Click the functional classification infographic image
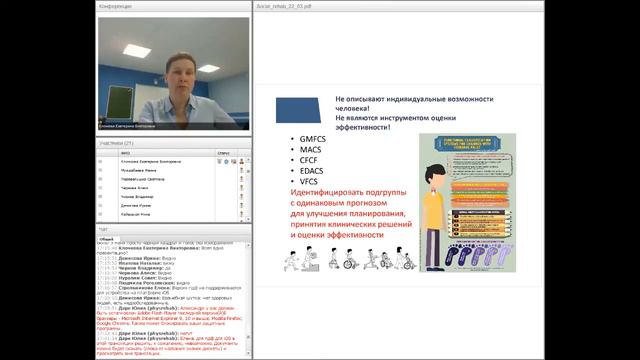This screenshot has height=360, width=640. coord(468,203)
